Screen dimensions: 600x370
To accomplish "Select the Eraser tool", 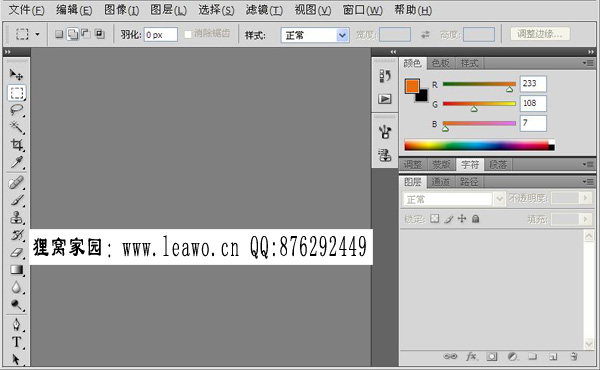I will pyautogui.click(x=16, y=253).
